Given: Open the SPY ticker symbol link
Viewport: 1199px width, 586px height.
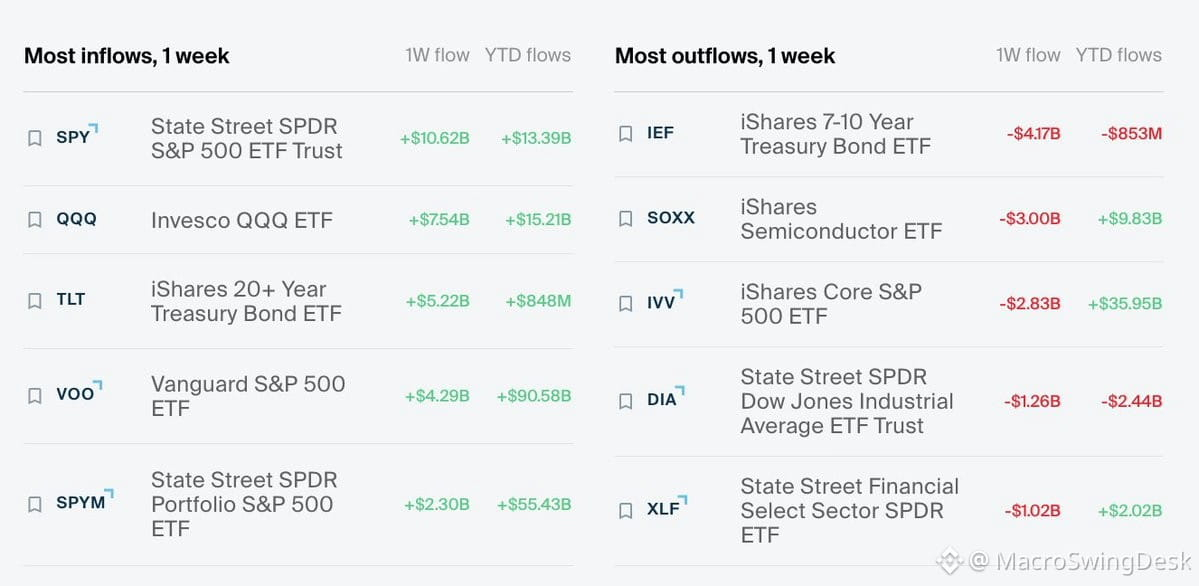Looking at the screenshot, I should pos(73,138).
